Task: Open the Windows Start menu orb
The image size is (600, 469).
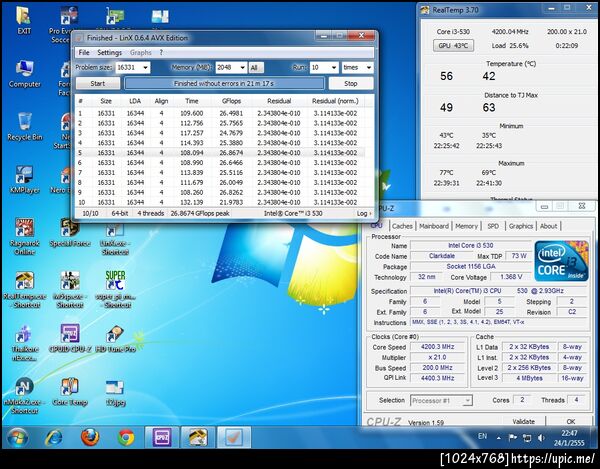Action: (x=17, y=437)
